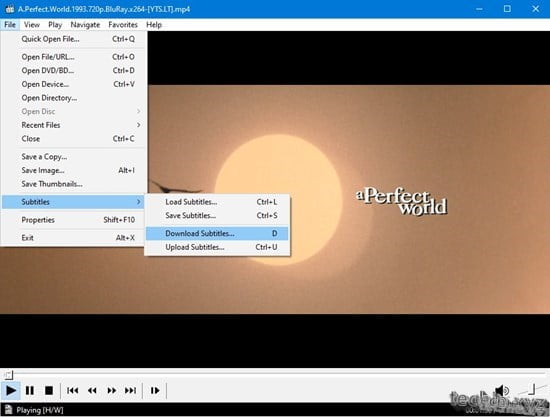Viewport: 550px width, 417px height.
Task: Mute audio with the speaker icon
Action: pyautogui.click(x=502, y=390)
